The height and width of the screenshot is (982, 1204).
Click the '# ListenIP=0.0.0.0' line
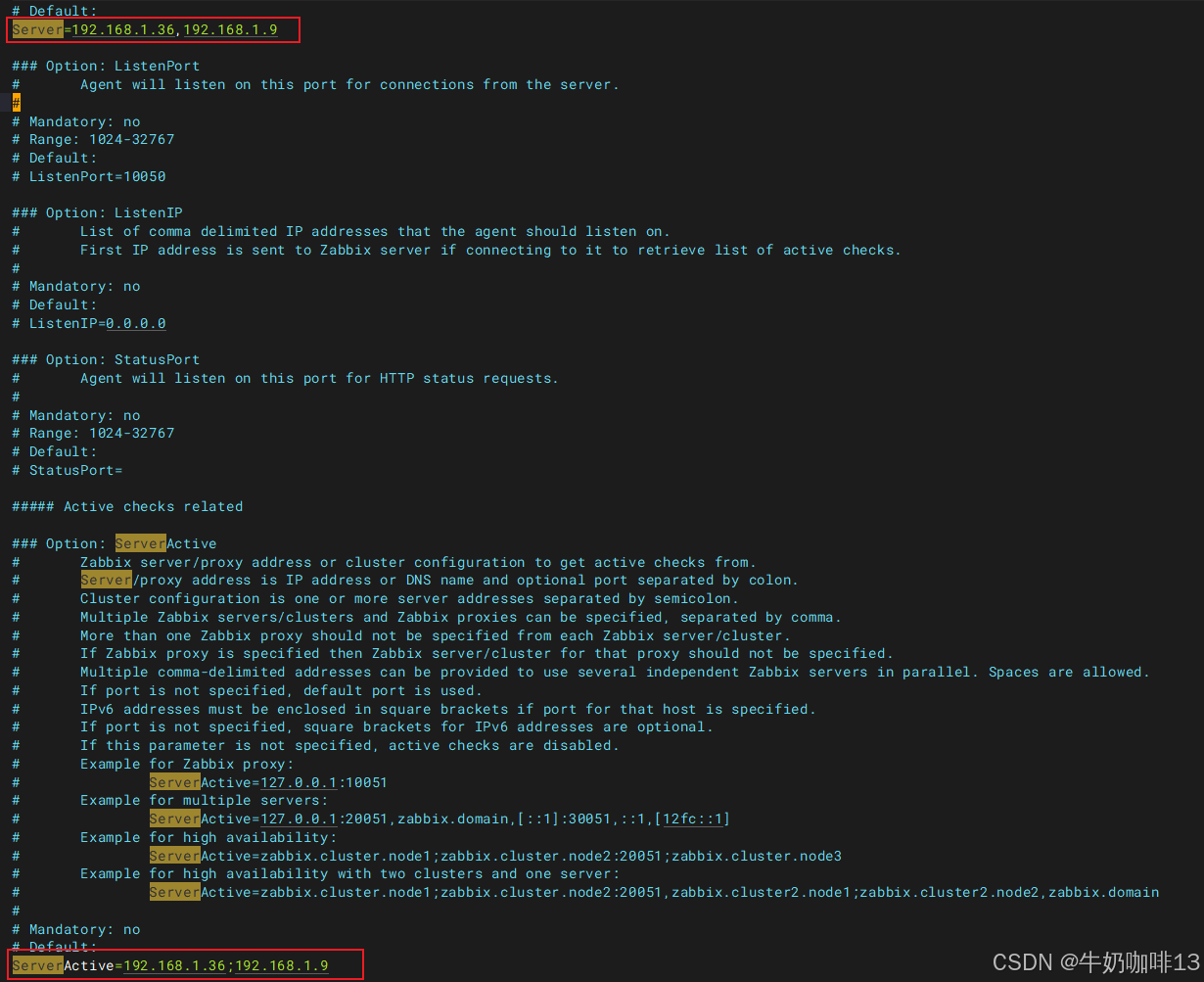(x=89, y=323)
